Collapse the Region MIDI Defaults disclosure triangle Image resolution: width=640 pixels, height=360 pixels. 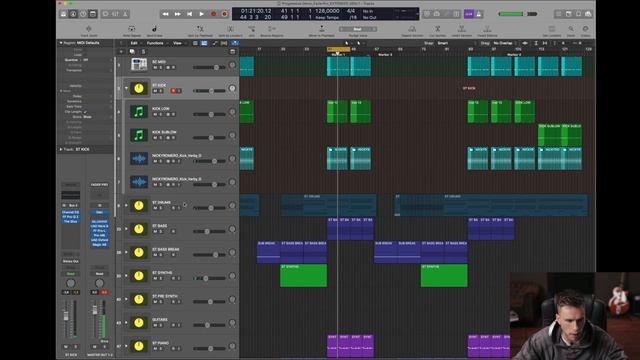61,42
